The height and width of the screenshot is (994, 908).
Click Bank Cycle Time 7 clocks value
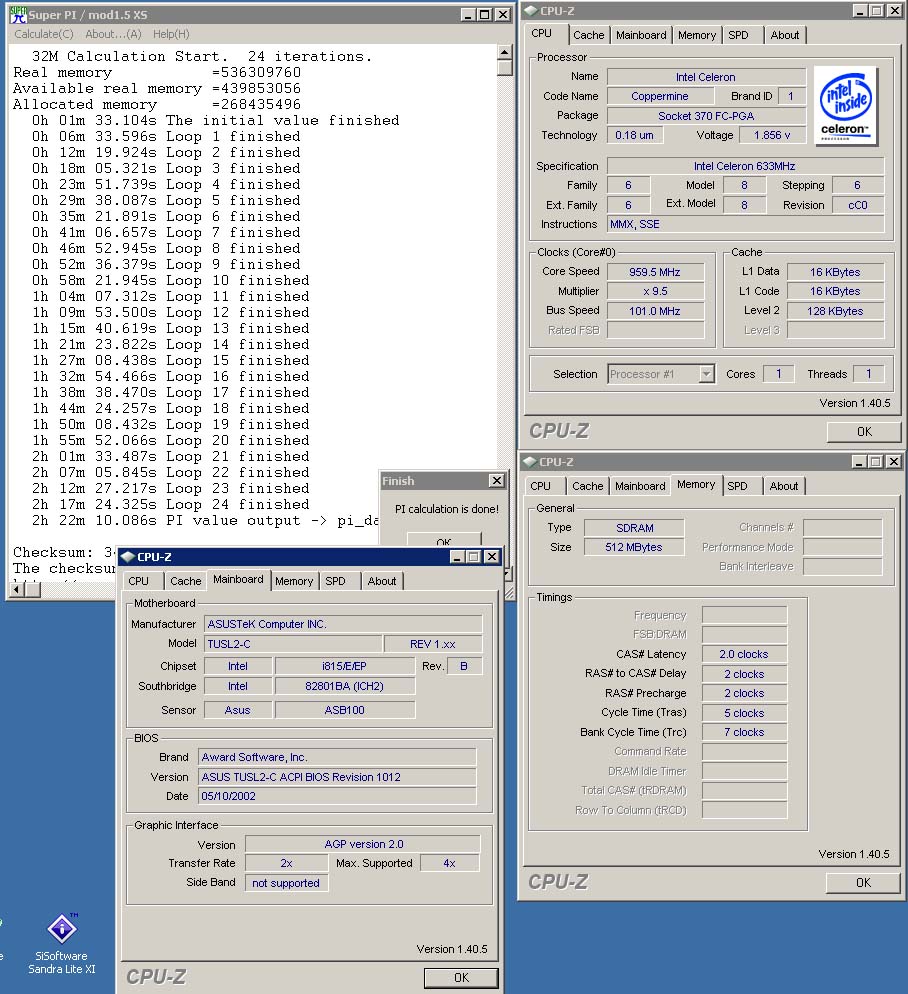pyautogui.click(x=744, y=732)
